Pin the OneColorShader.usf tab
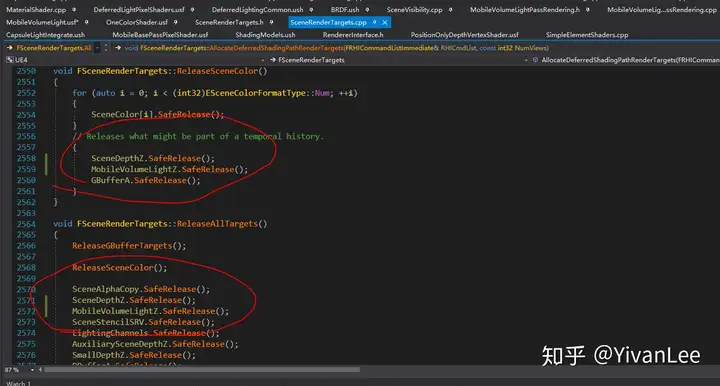This screenshot has height=386, width=720. coord(175,22)
